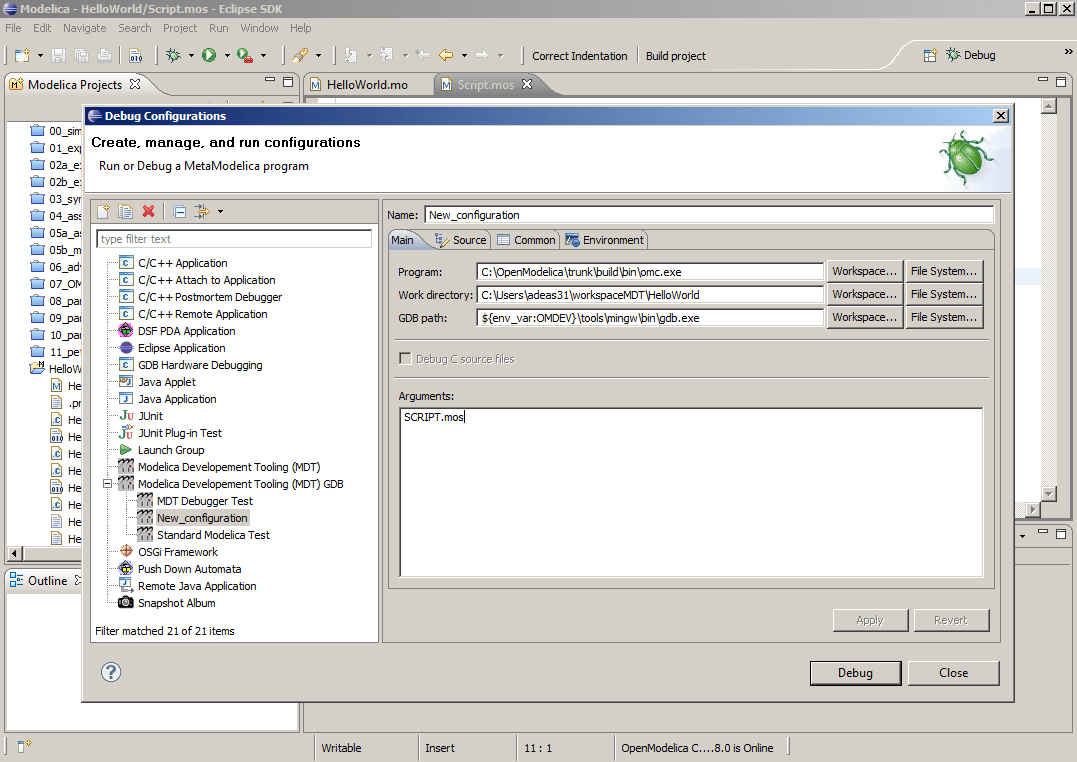
Task: Navigate back with the yellow back arrow
Action: [452, 56]
